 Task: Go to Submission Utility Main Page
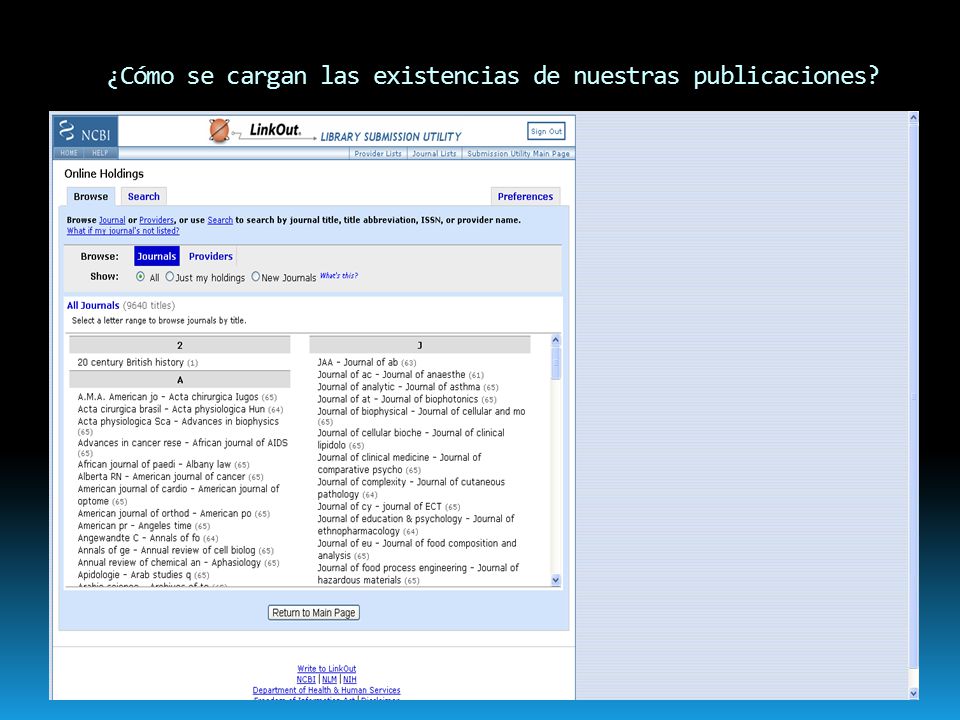(518, 154)
